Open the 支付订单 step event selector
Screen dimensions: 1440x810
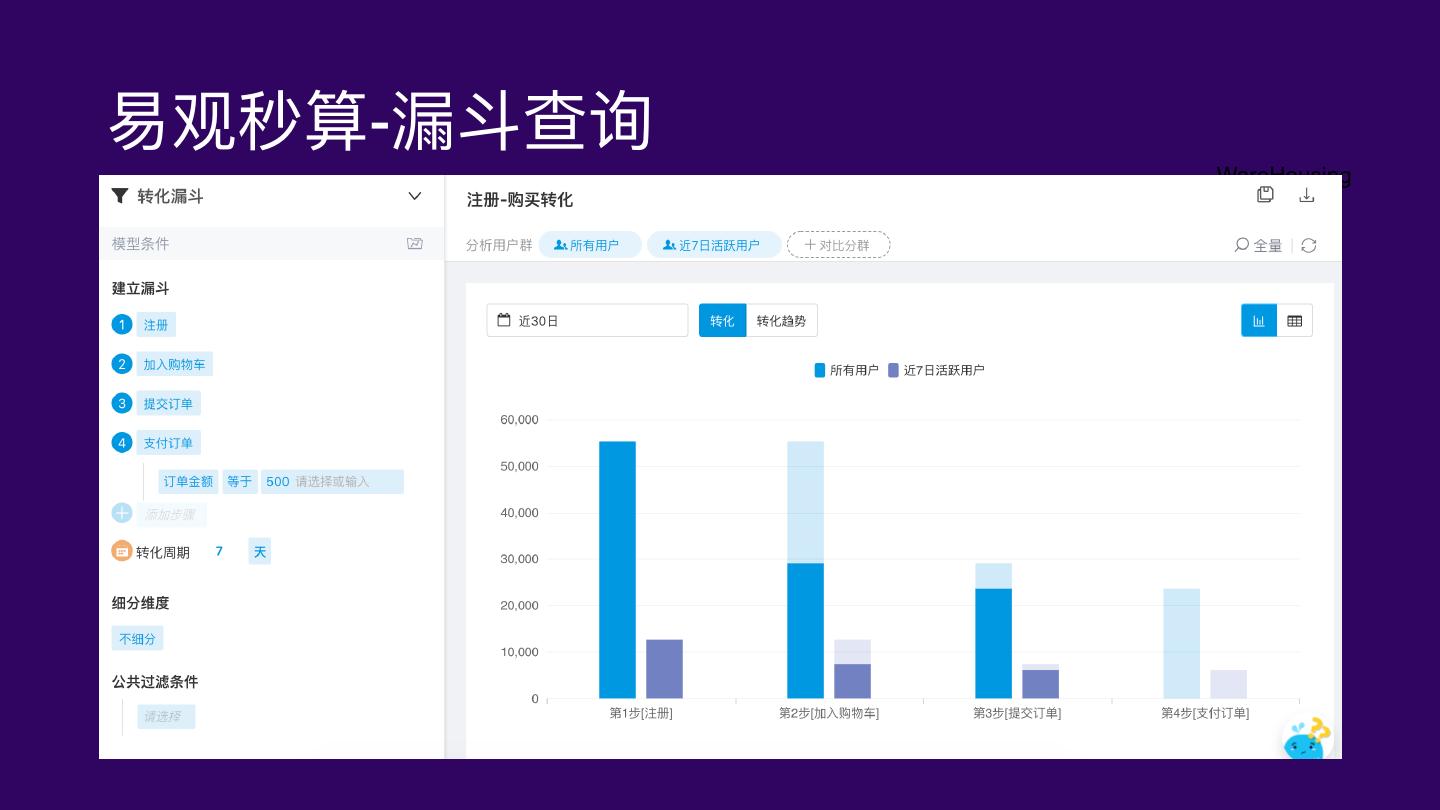pos(169,442)
